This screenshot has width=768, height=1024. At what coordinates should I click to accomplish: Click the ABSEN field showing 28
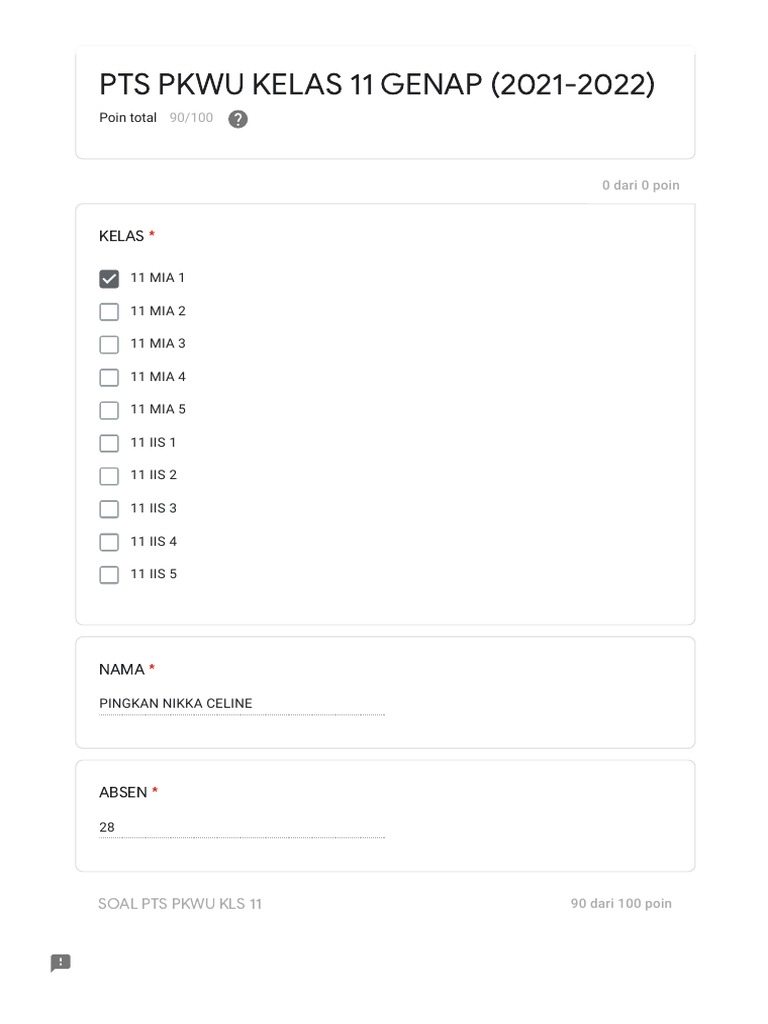[241, 827]
